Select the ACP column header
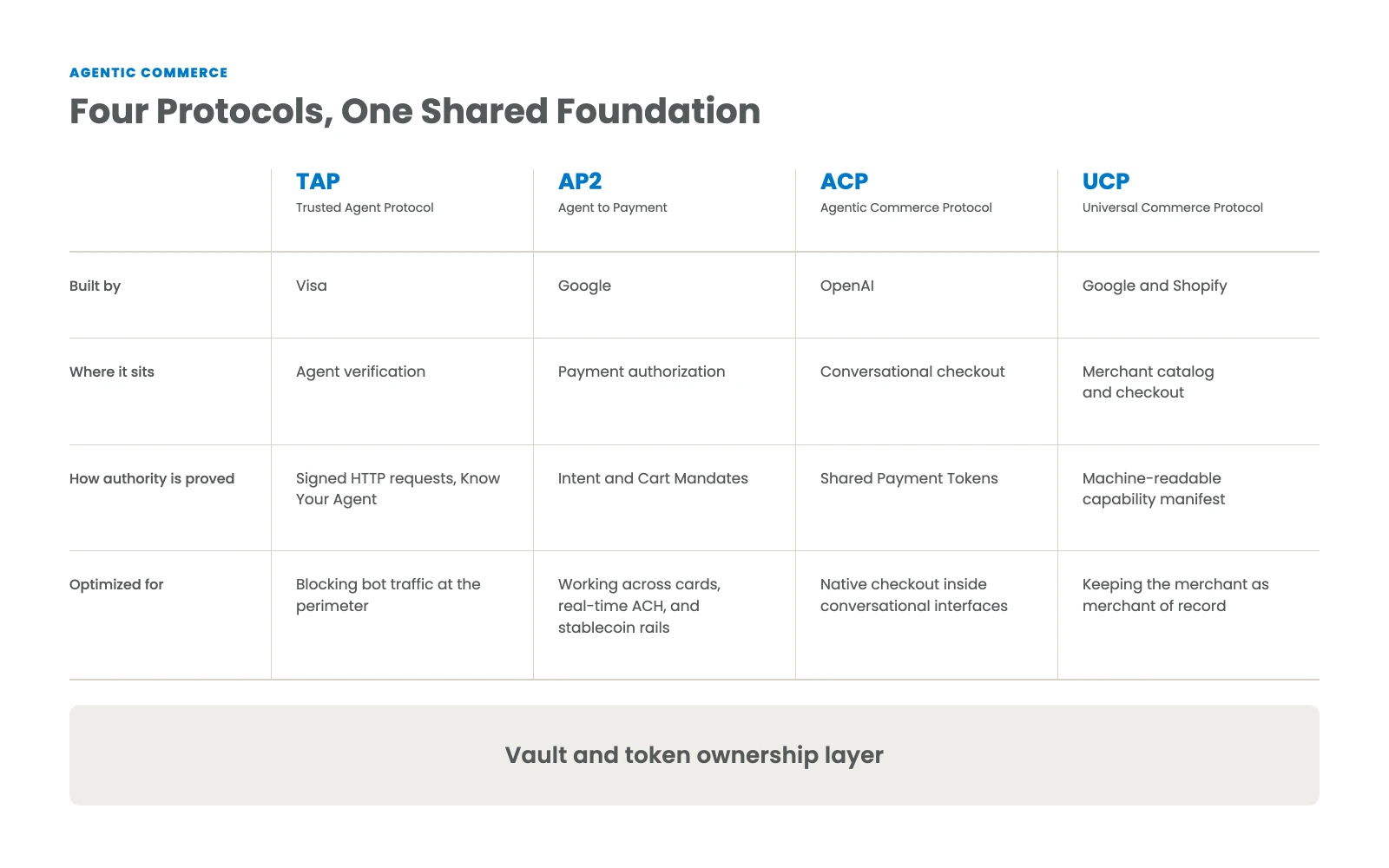This screenshot has width=1389, height=868. (844, 181)
